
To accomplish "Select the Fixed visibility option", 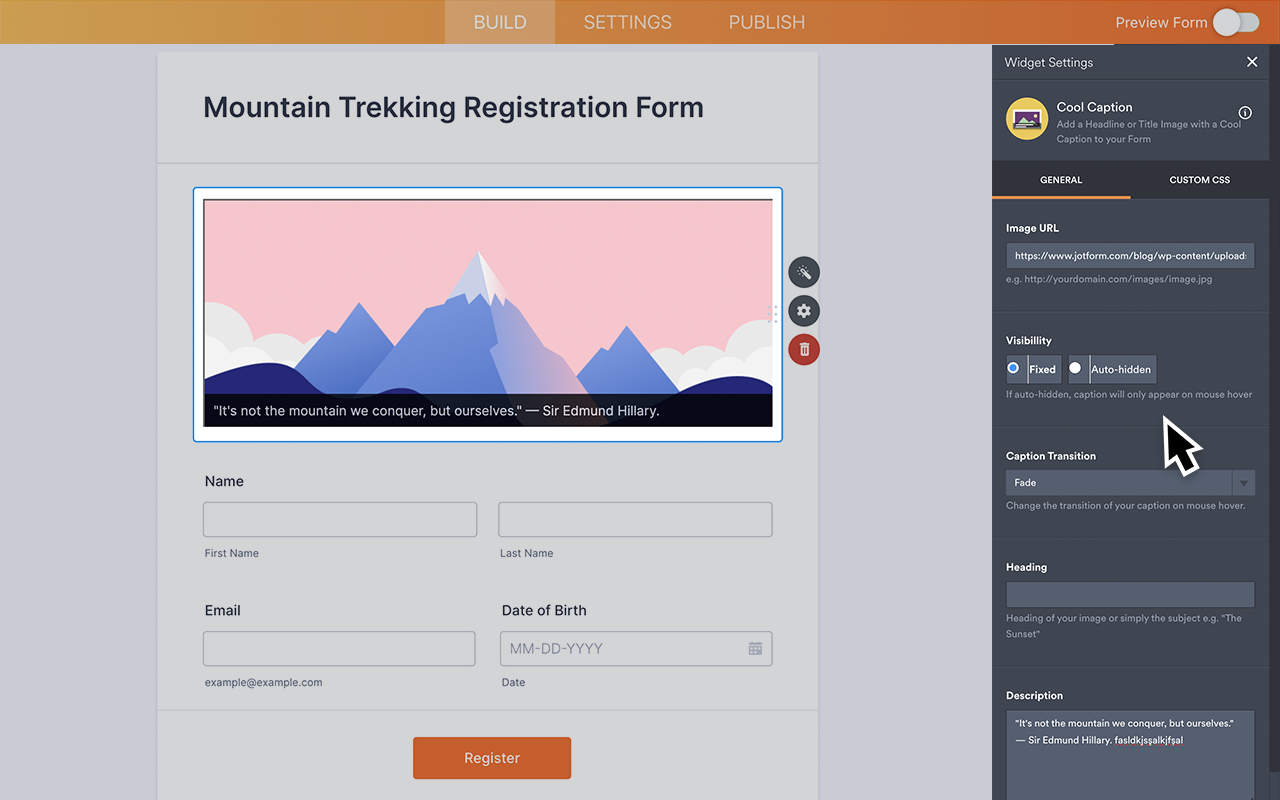I will pyautogui.click(x=1014, y=369).
